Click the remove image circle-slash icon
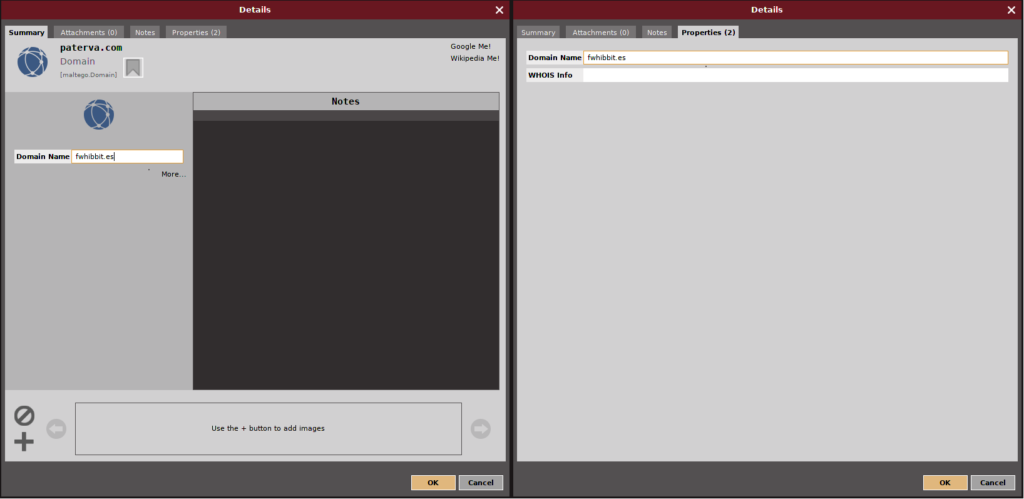Viewport: 1024px width, 499px height. pyautogui.click(x=24, y=415)
